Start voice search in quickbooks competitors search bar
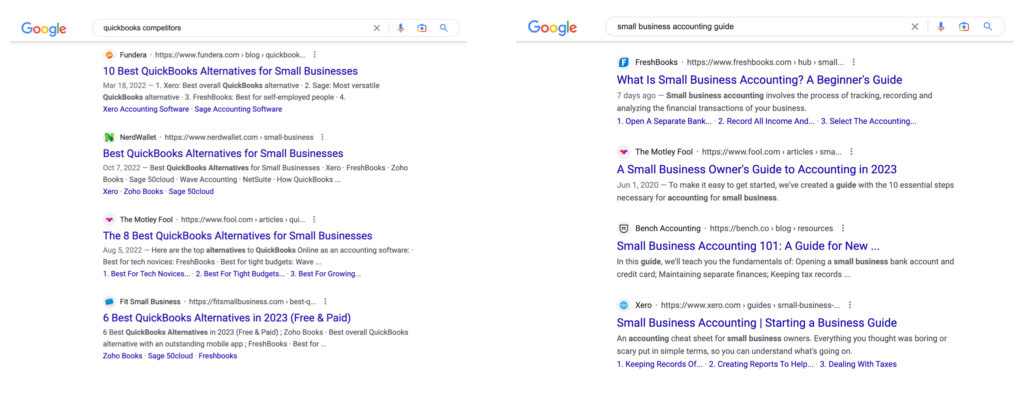1024x394 pixels. 401,28
